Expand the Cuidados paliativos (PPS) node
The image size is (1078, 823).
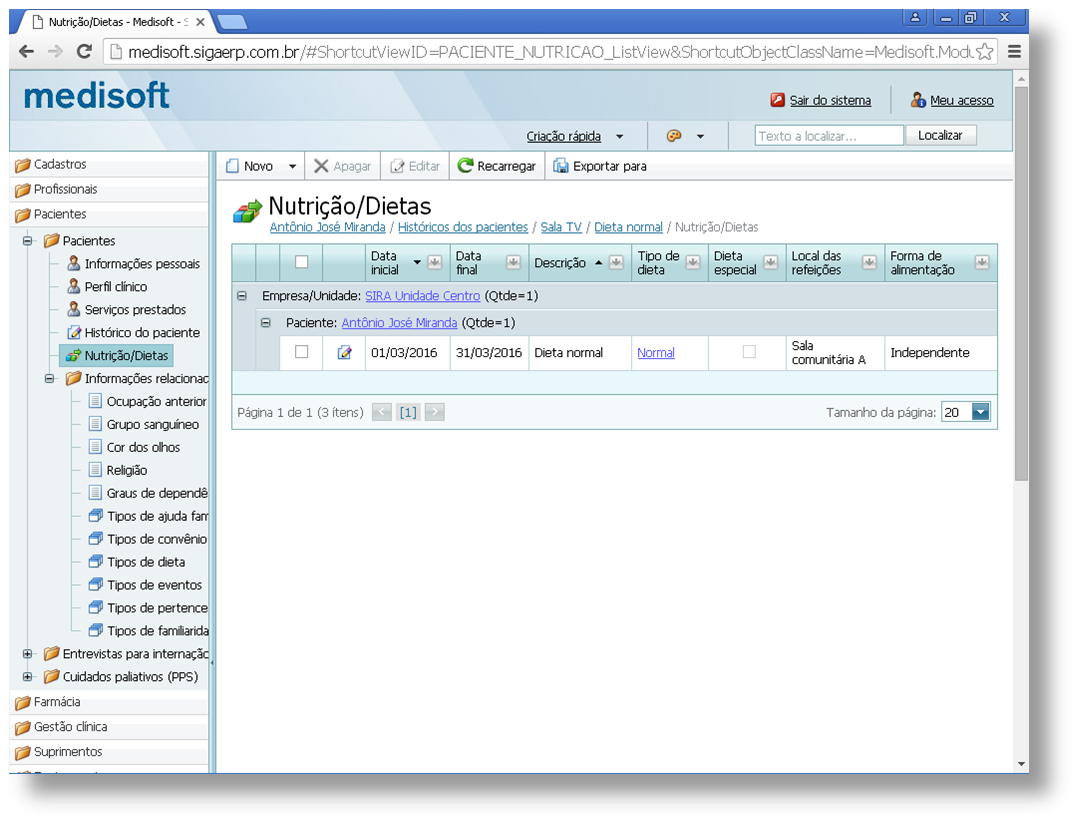tap(28, 677)
